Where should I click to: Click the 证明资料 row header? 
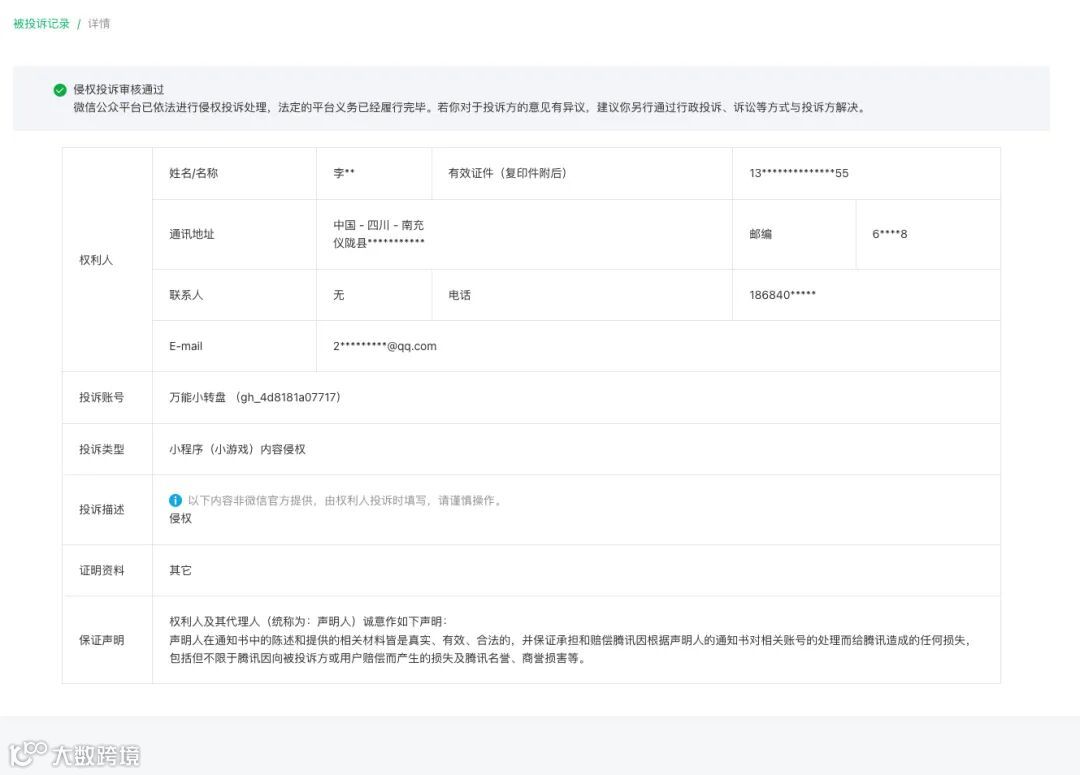click(x=107, y=570)
